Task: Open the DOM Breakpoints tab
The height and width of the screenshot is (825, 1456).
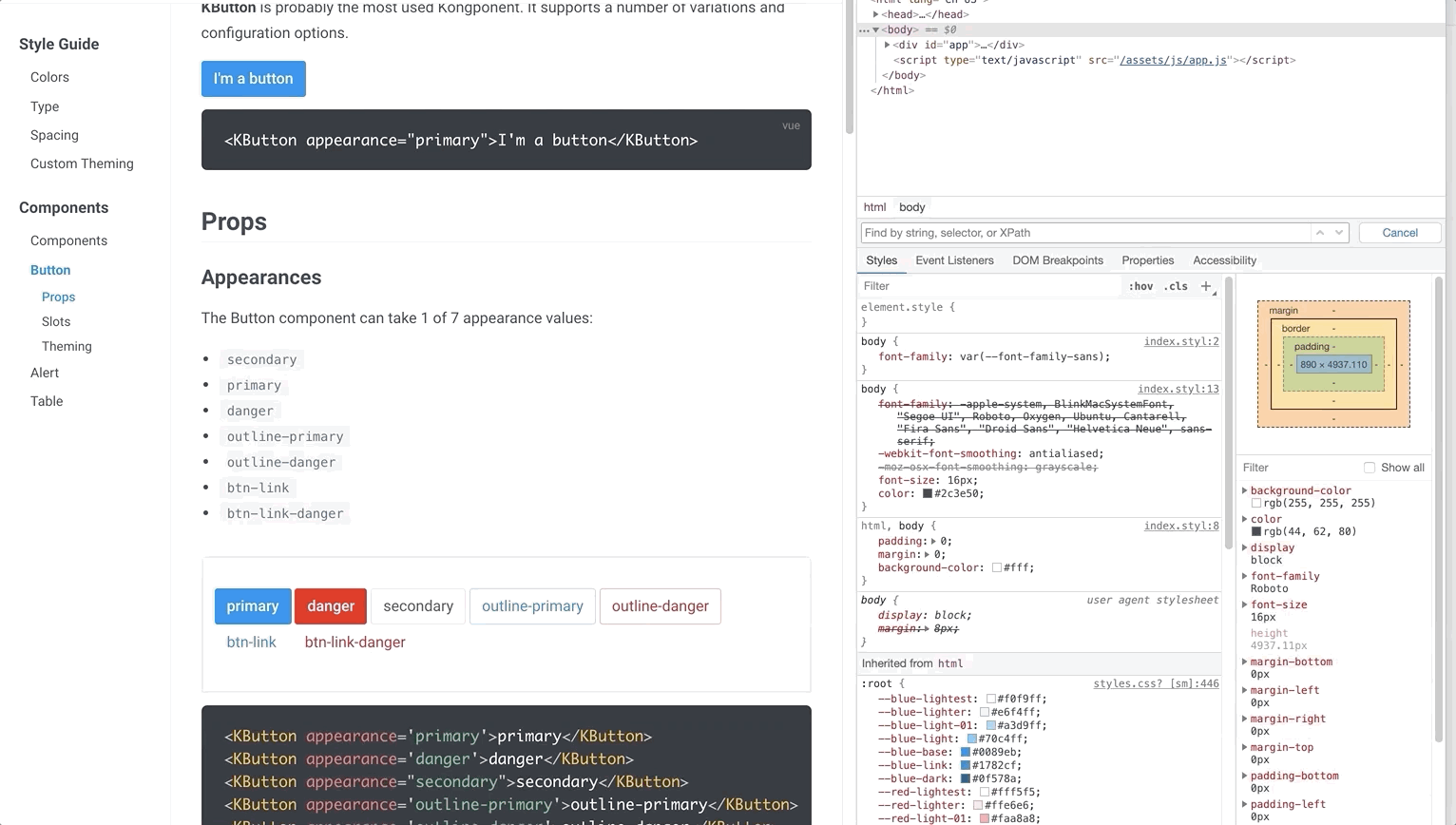Action: pos(1058,260)
